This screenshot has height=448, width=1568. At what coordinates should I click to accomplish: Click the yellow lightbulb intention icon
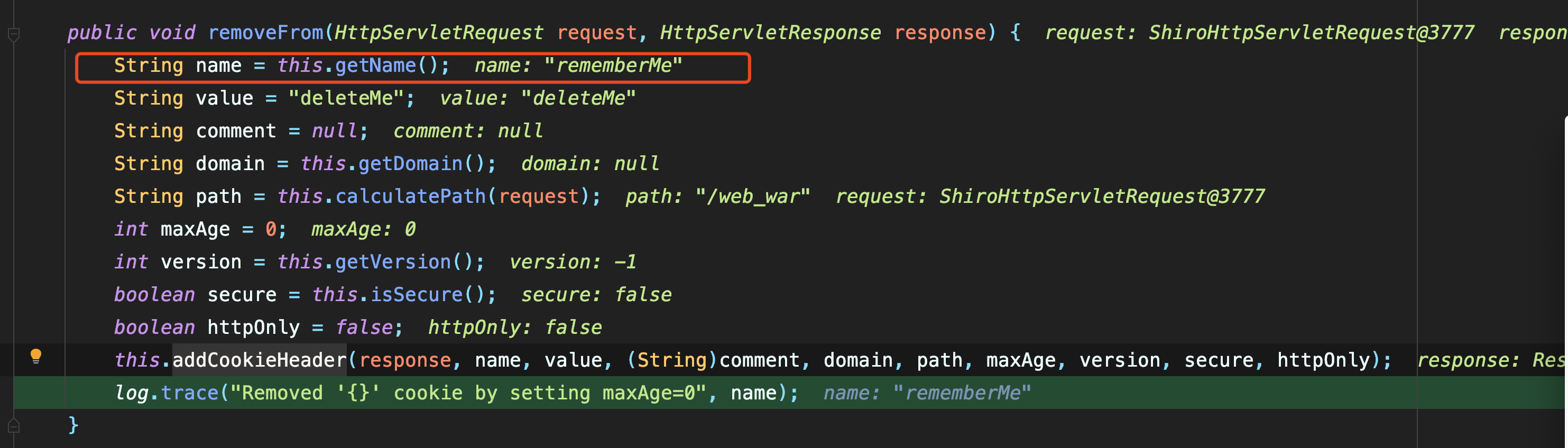[x=36, y=356]
